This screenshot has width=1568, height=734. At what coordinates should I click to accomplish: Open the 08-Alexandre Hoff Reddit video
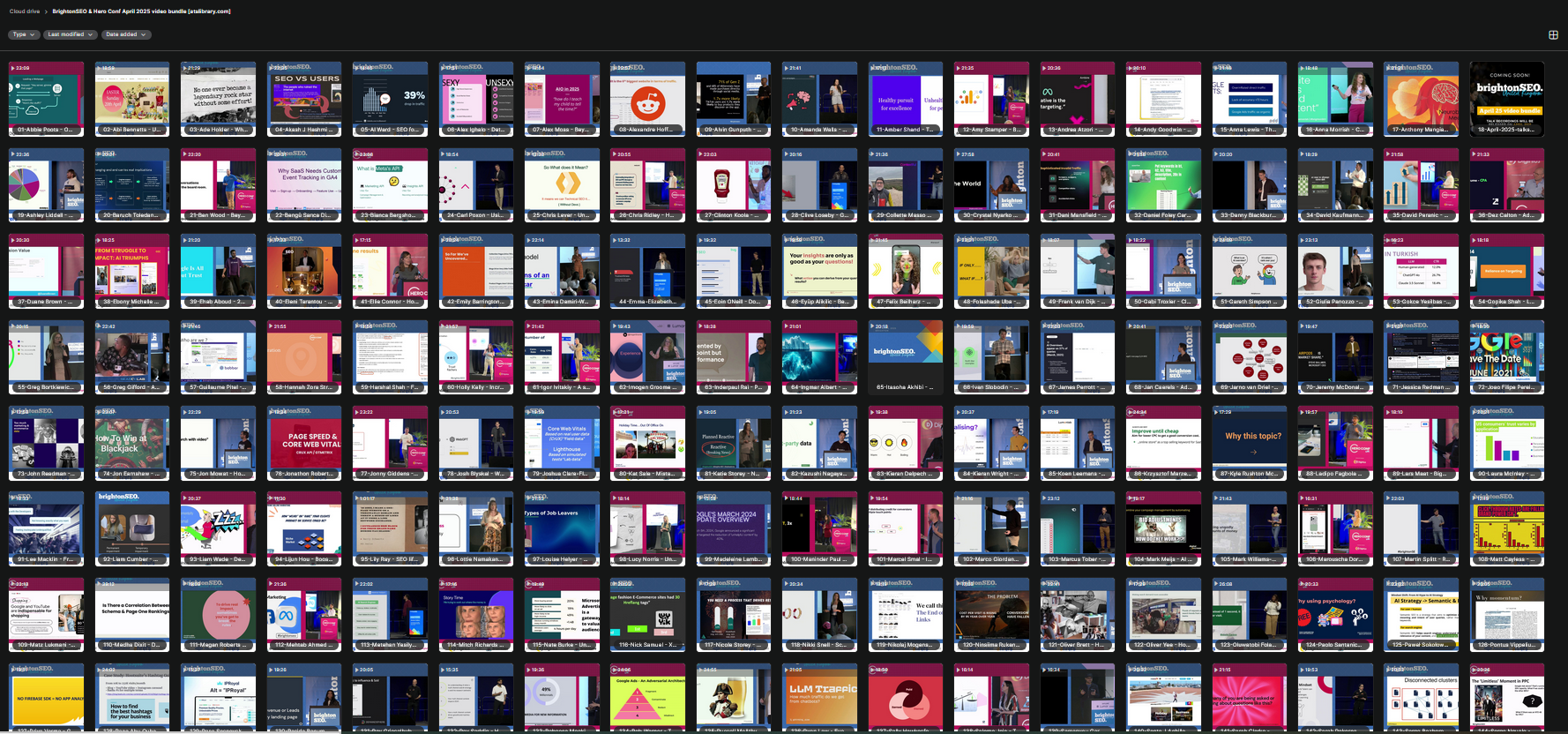coord(647,98)
